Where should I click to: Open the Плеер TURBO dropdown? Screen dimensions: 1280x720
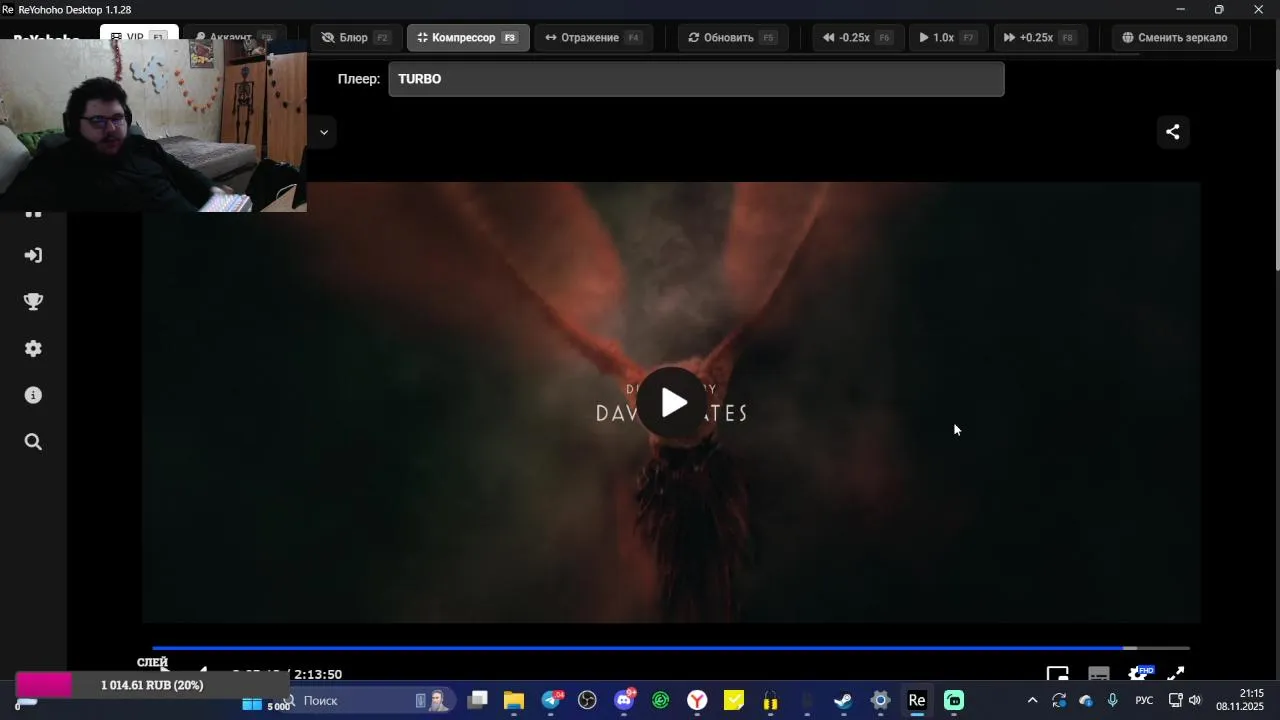click(x=696, y=79)
